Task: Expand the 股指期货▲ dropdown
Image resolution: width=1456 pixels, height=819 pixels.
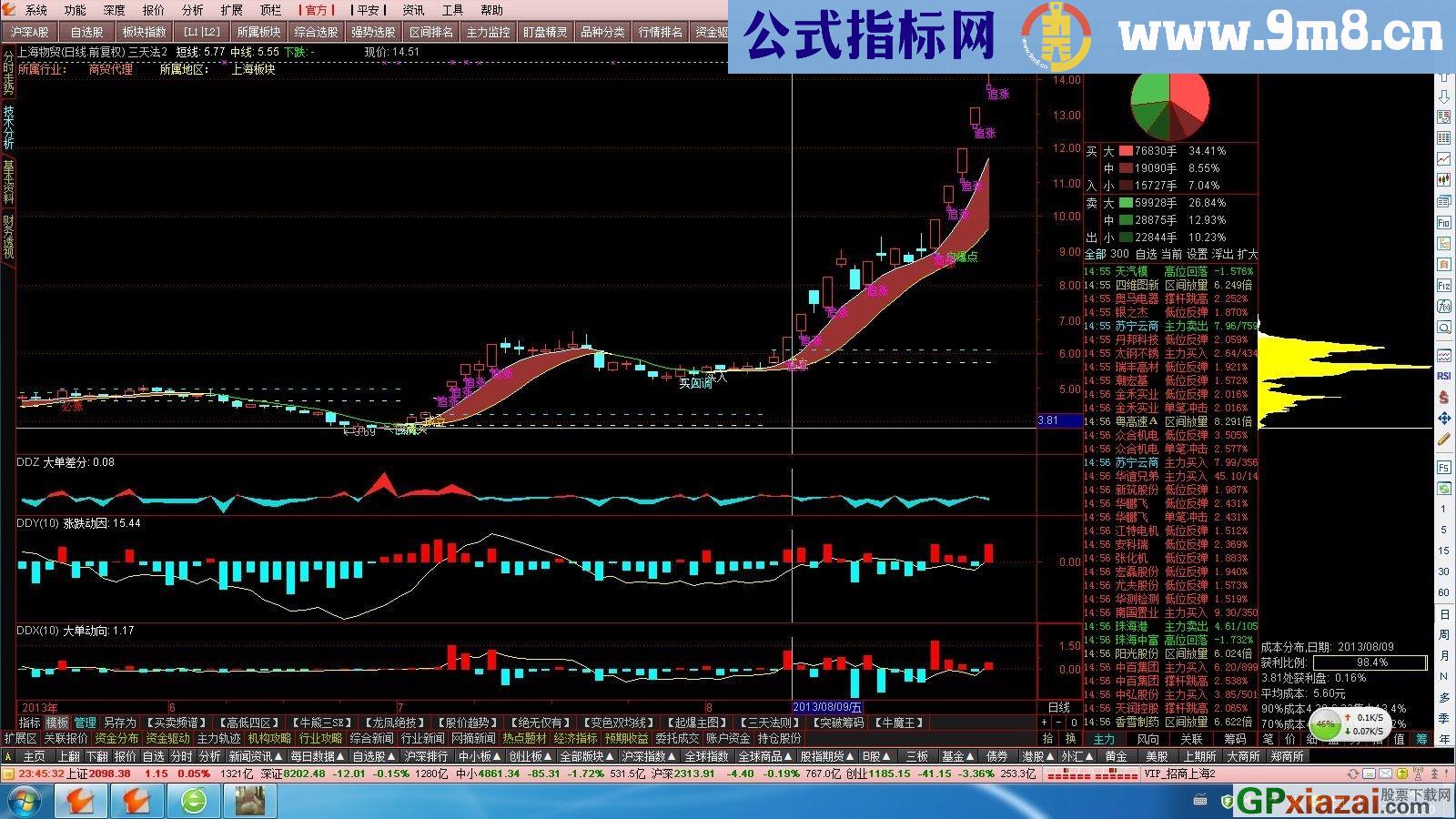Action: point(828,756)
